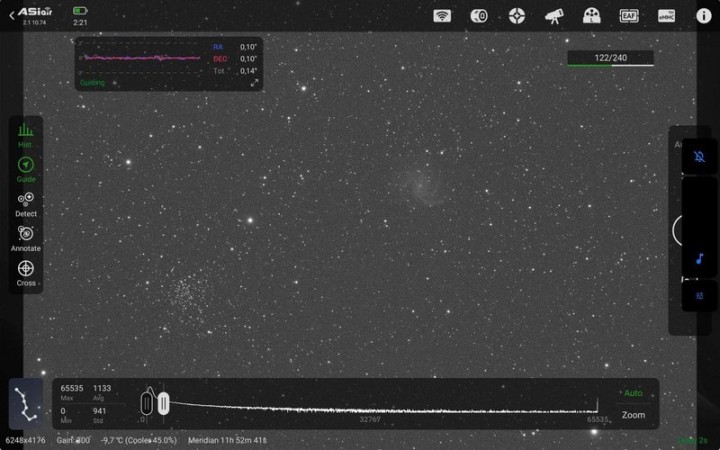Viewport: 720px width, 450px height.
Task: Toggle the Guide graph overlay
Action: pyautogui.click(x=26, y=168)
